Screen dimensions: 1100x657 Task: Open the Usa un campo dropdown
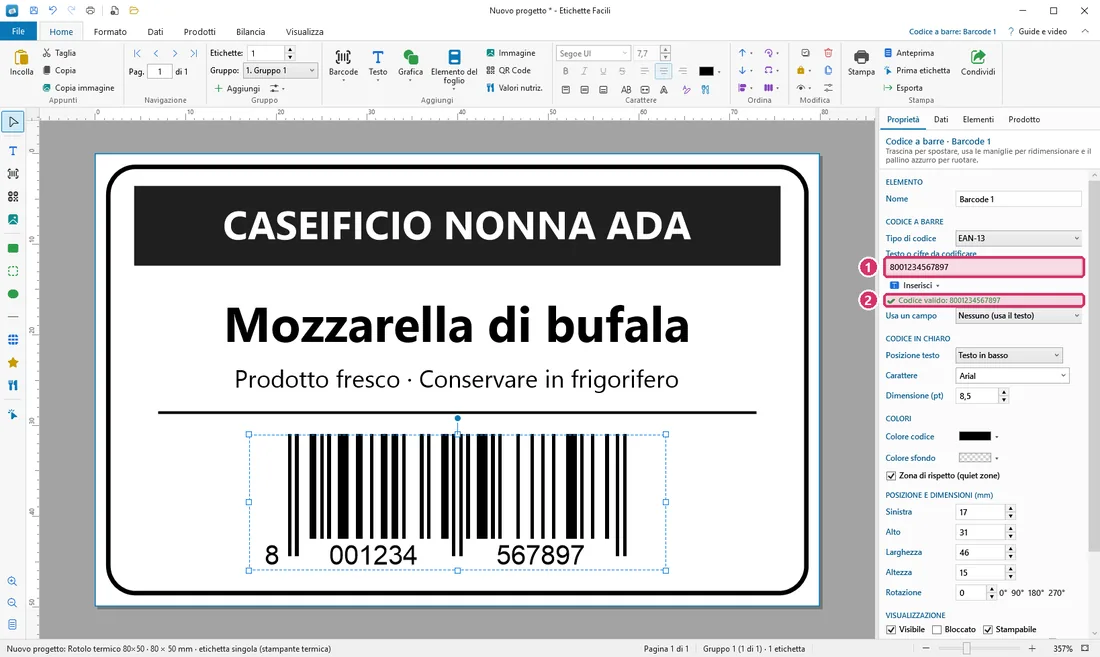point(1018,316)
